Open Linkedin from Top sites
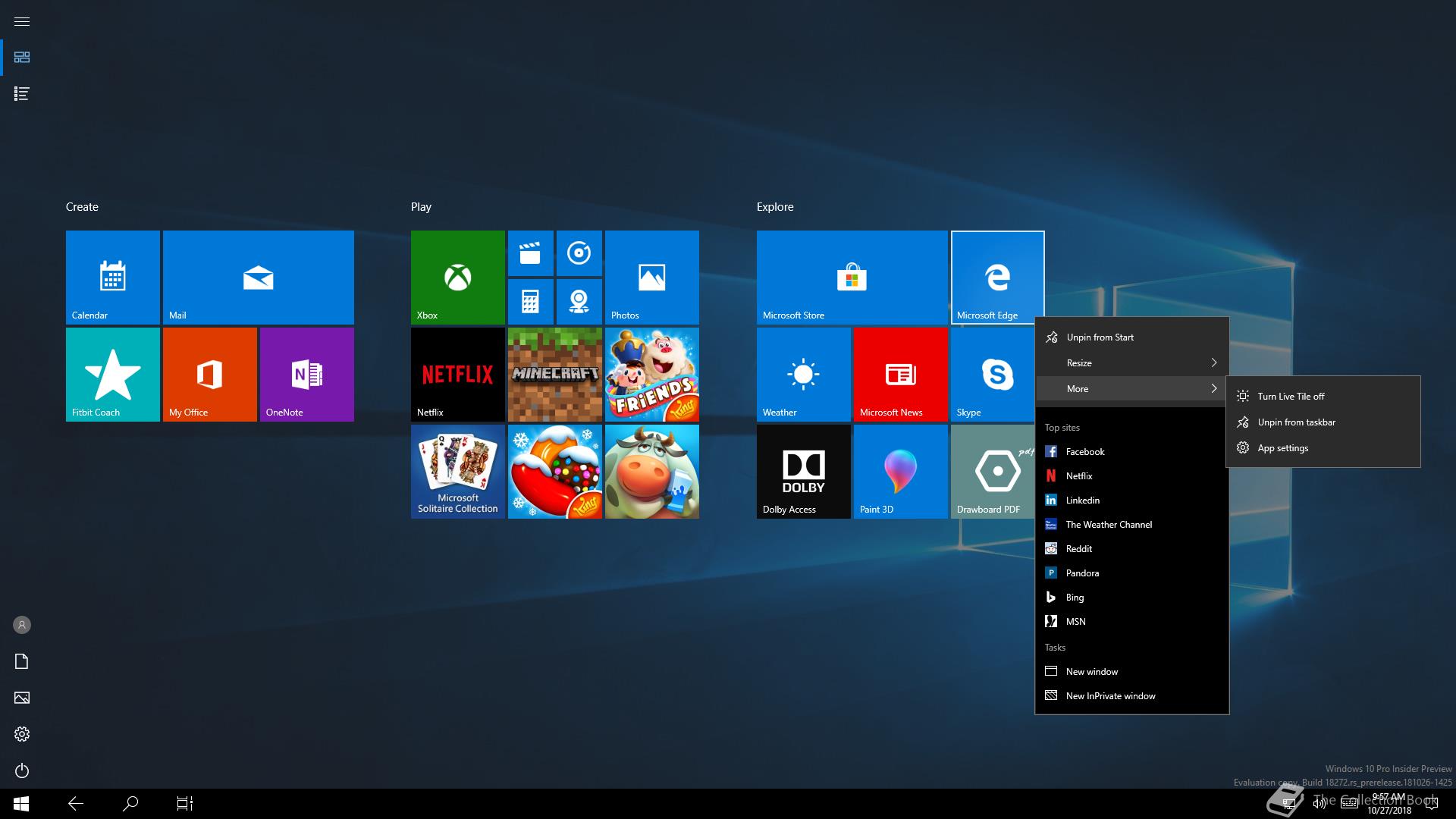1456x819 pixels. [1131, 500]
